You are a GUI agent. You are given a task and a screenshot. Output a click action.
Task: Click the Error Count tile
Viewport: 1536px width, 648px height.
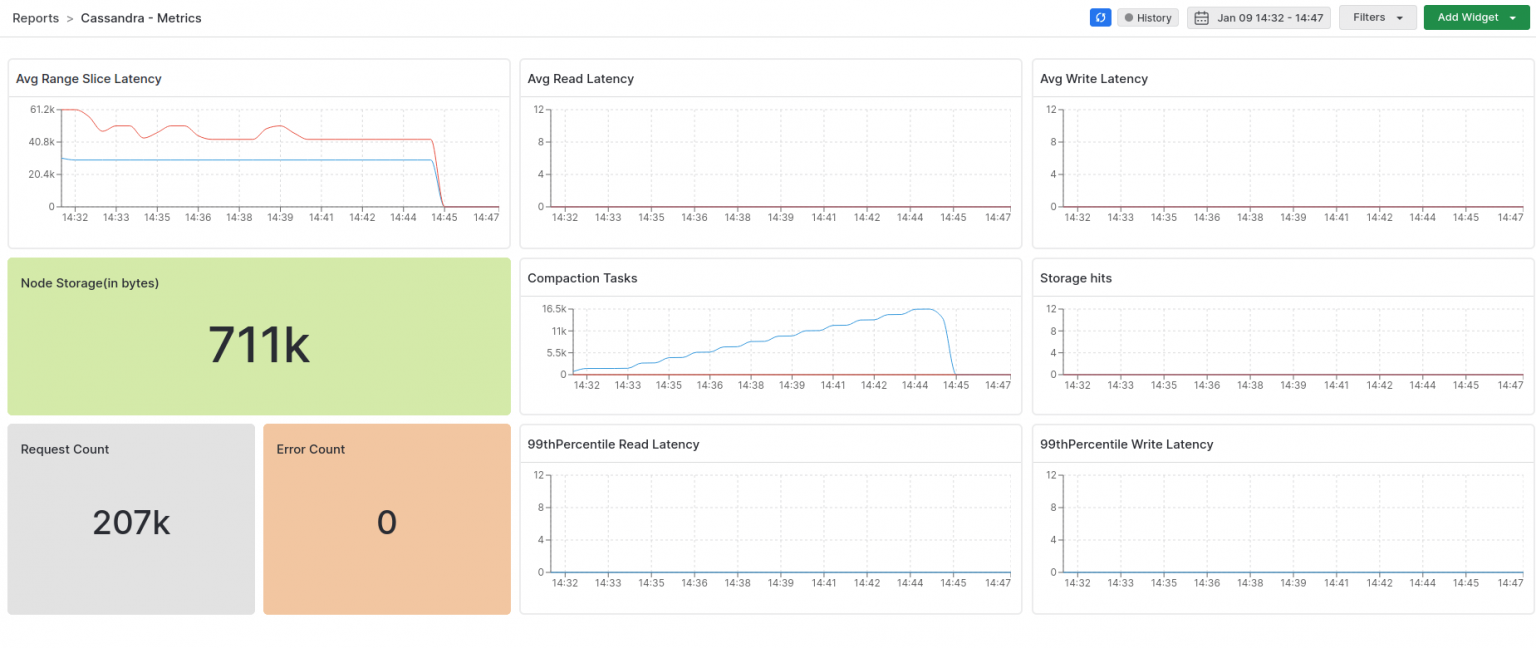pyautogui.click(x=387, y=518)
